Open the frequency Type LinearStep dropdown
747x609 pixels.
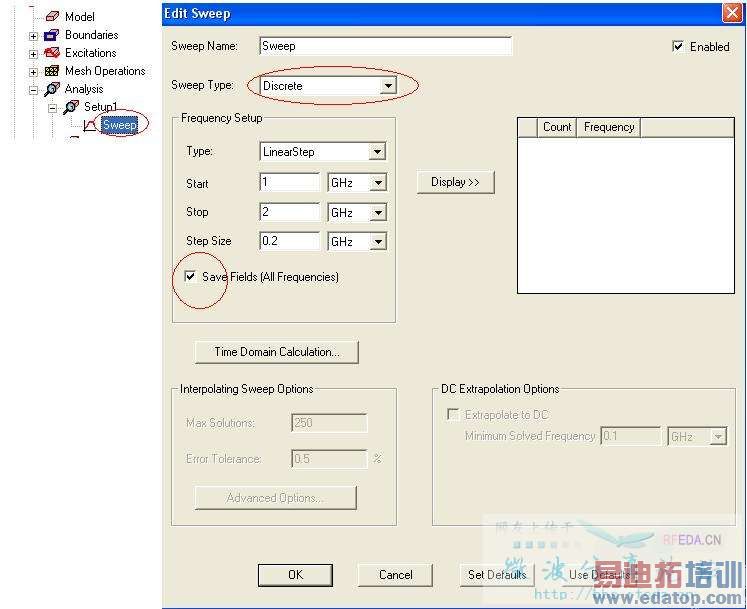point(377,152)
